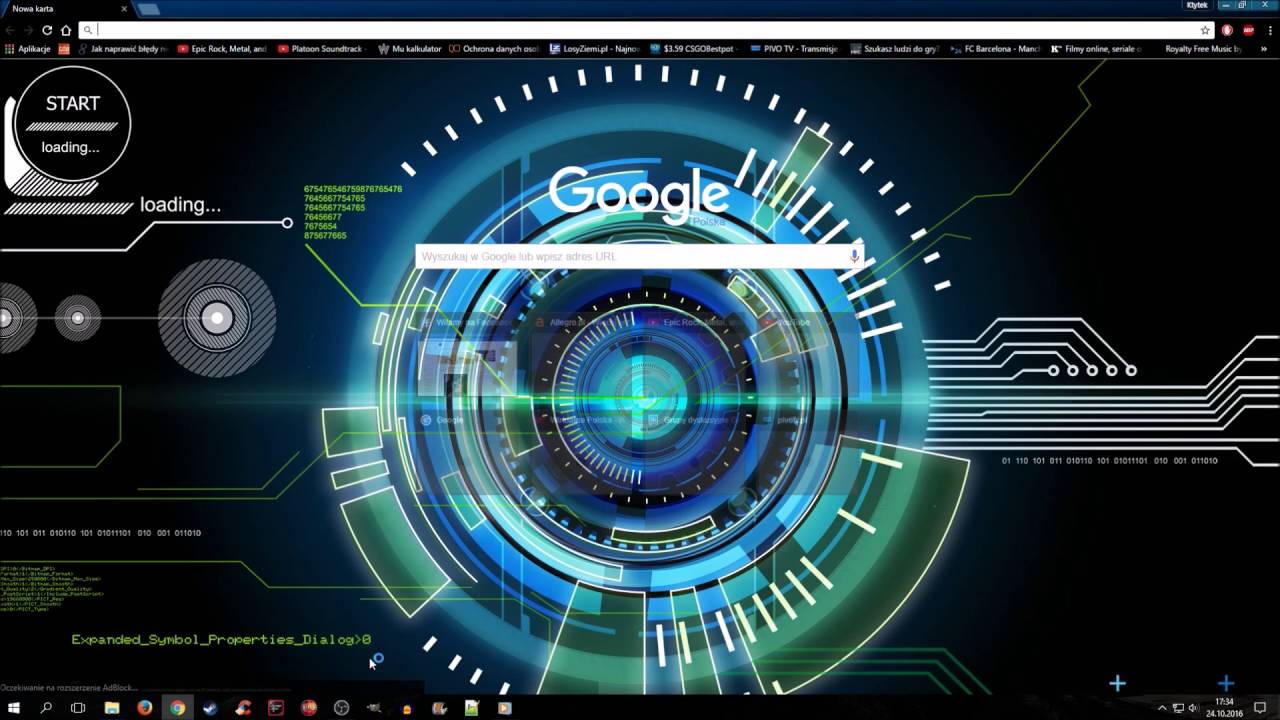
Task: Open 'Filmy online, seriale' bookmark
Action: point(1096,48)
